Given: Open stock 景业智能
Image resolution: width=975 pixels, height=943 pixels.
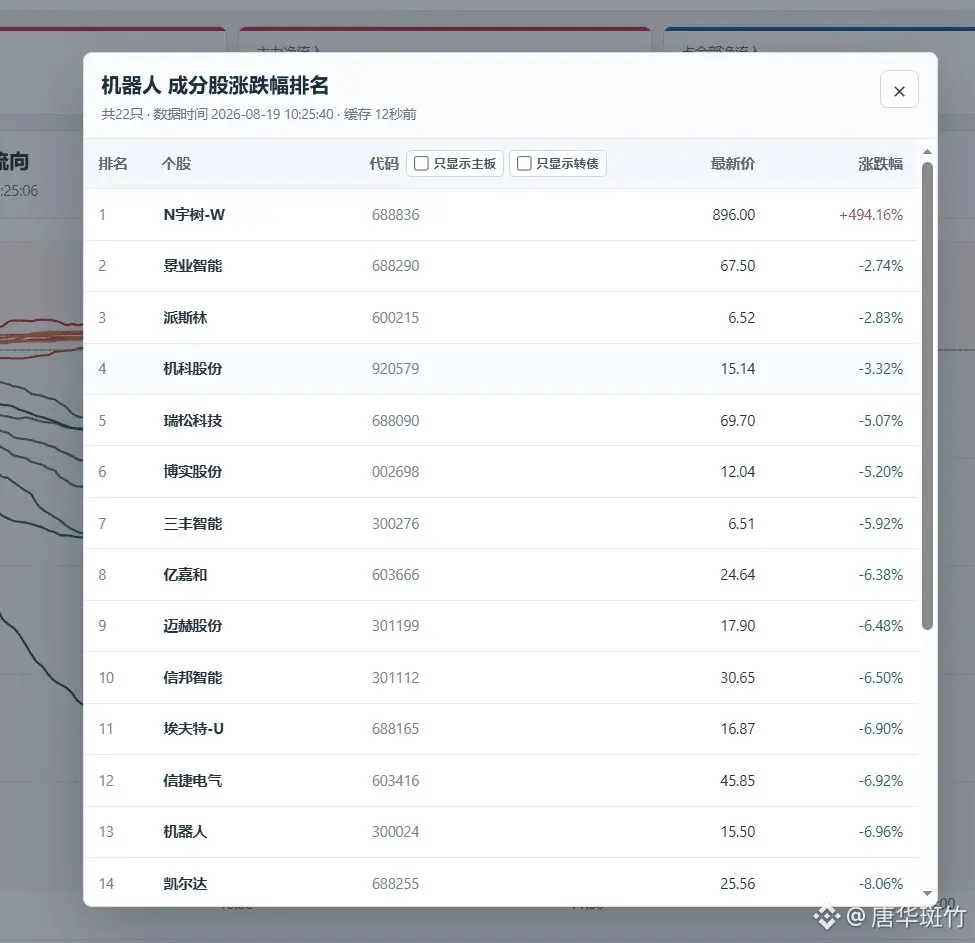Looking at the screenshot, I should coord(193,266).
